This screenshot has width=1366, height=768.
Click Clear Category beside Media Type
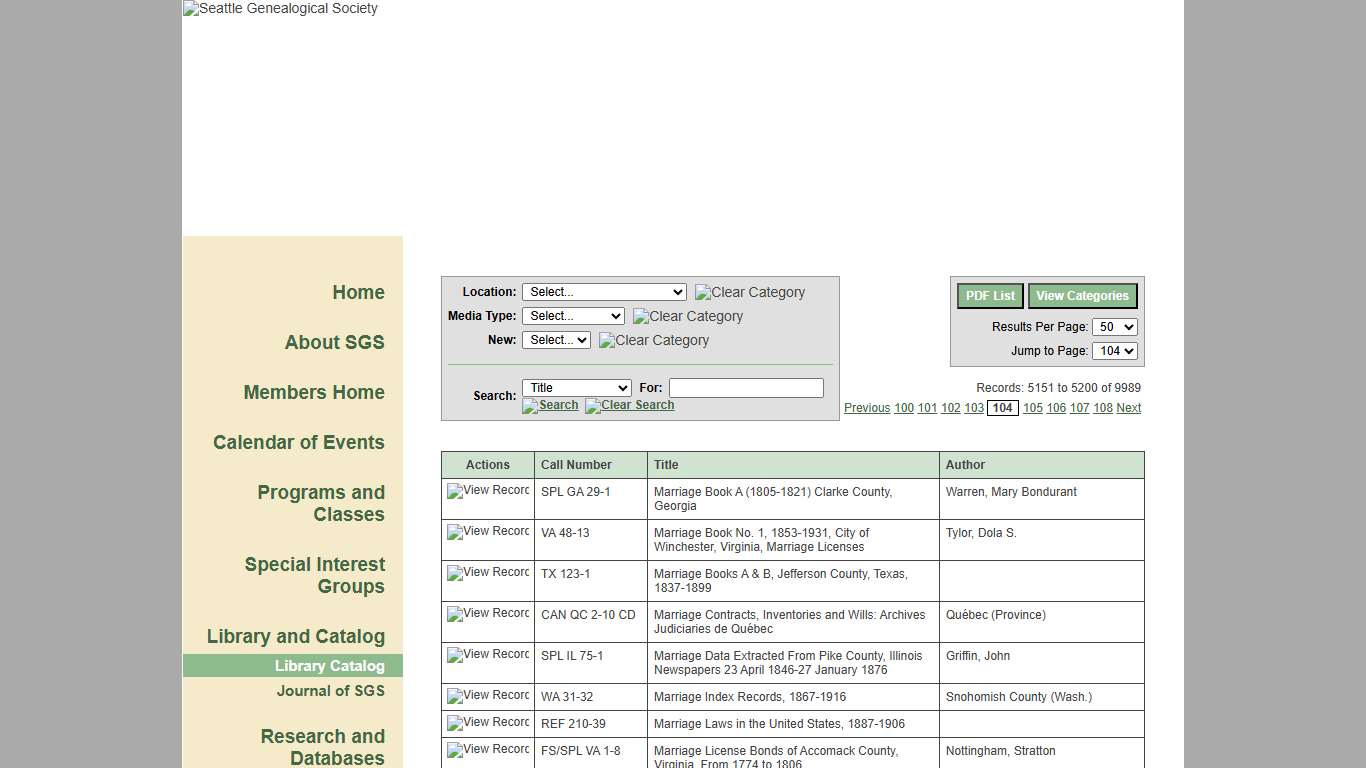687,316
